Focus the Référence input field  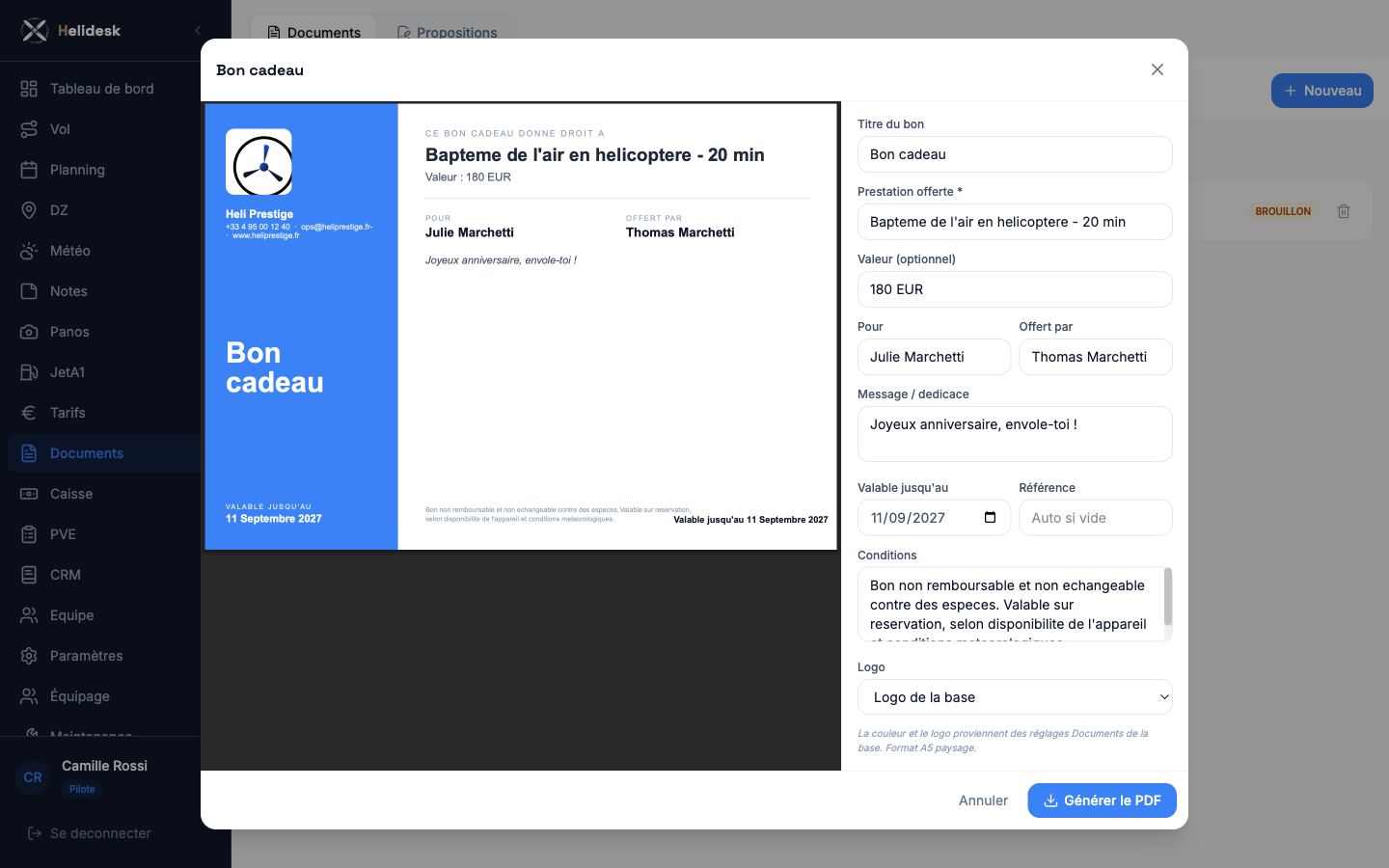pyautogui.click(x=1096, y=518)
